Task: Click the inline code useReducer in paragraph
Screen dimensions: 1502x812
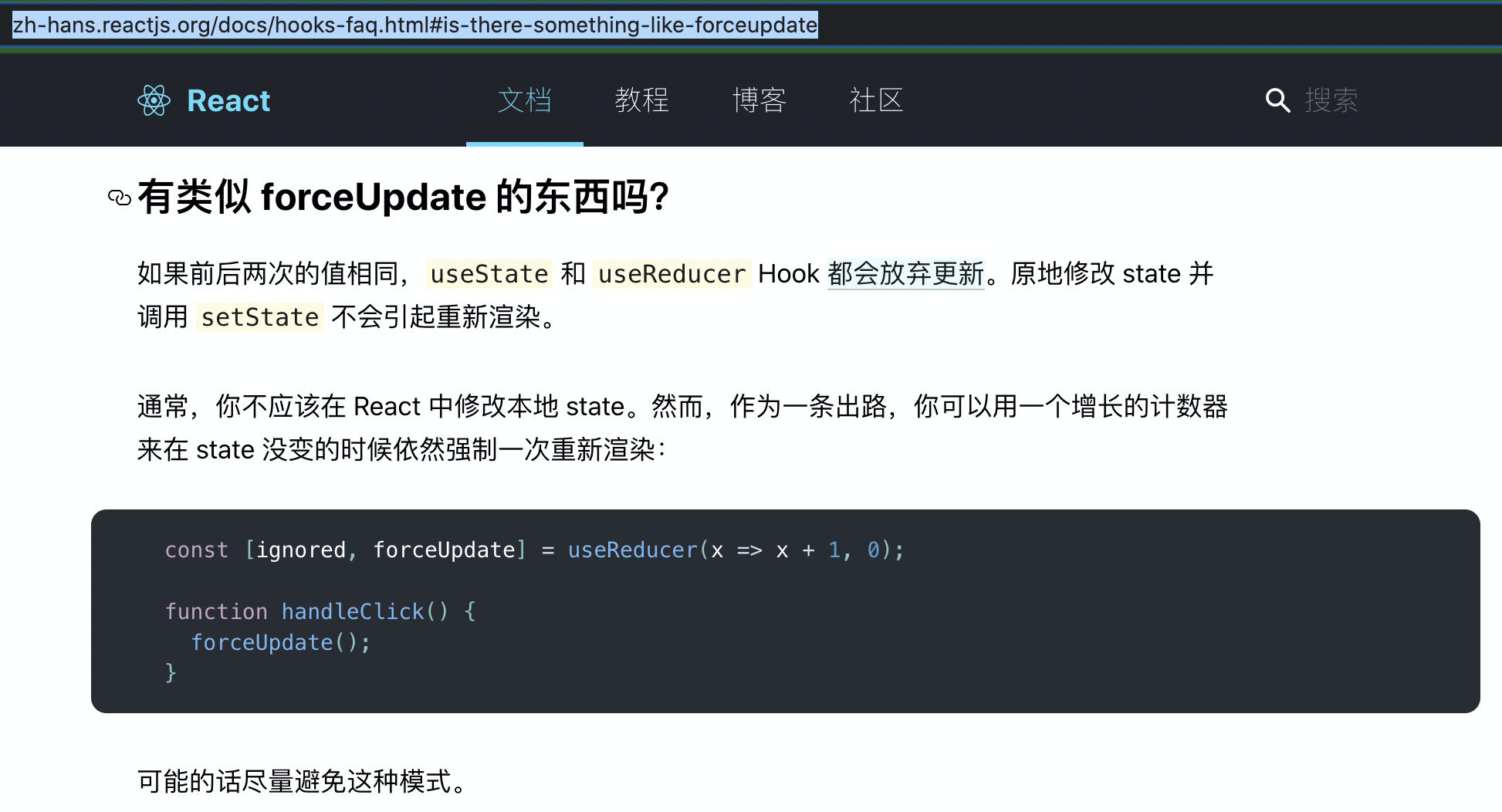Action: [x=672, y=274]
